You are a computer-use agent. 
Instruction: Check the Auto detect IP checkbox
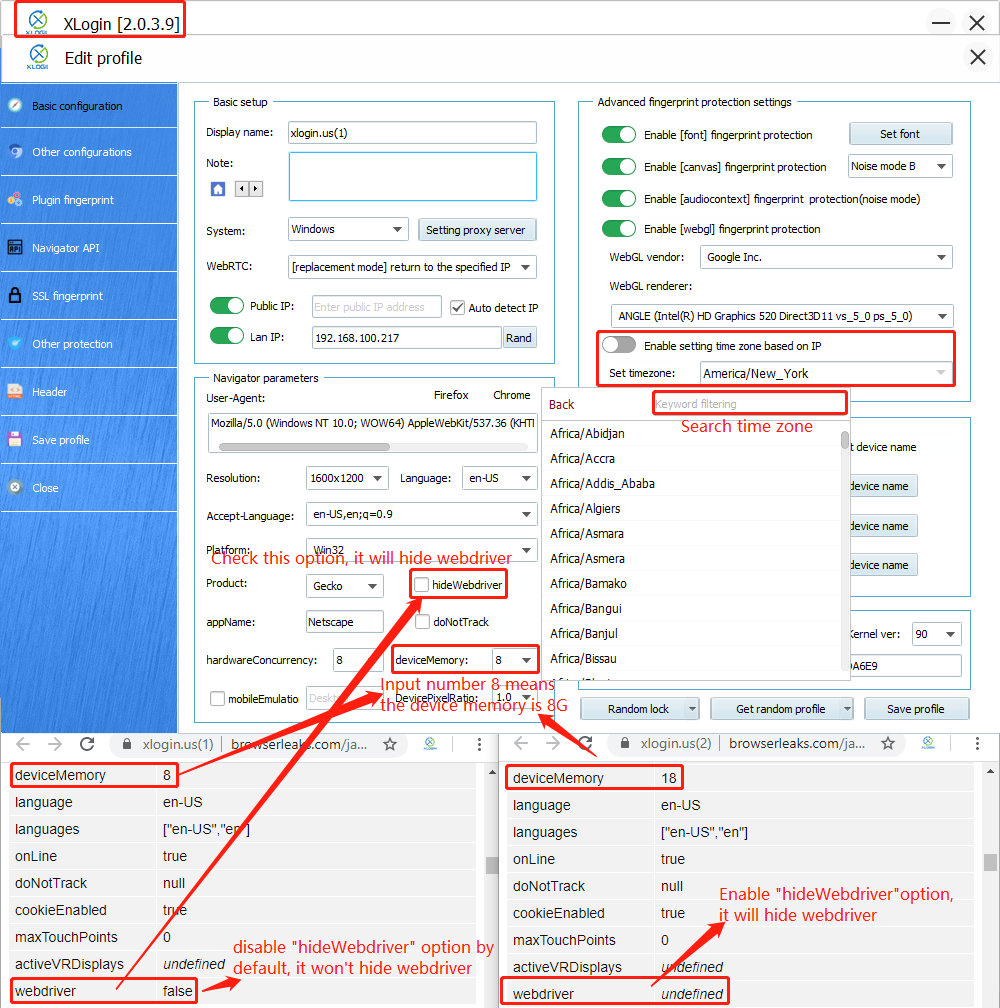pos(458,307)
